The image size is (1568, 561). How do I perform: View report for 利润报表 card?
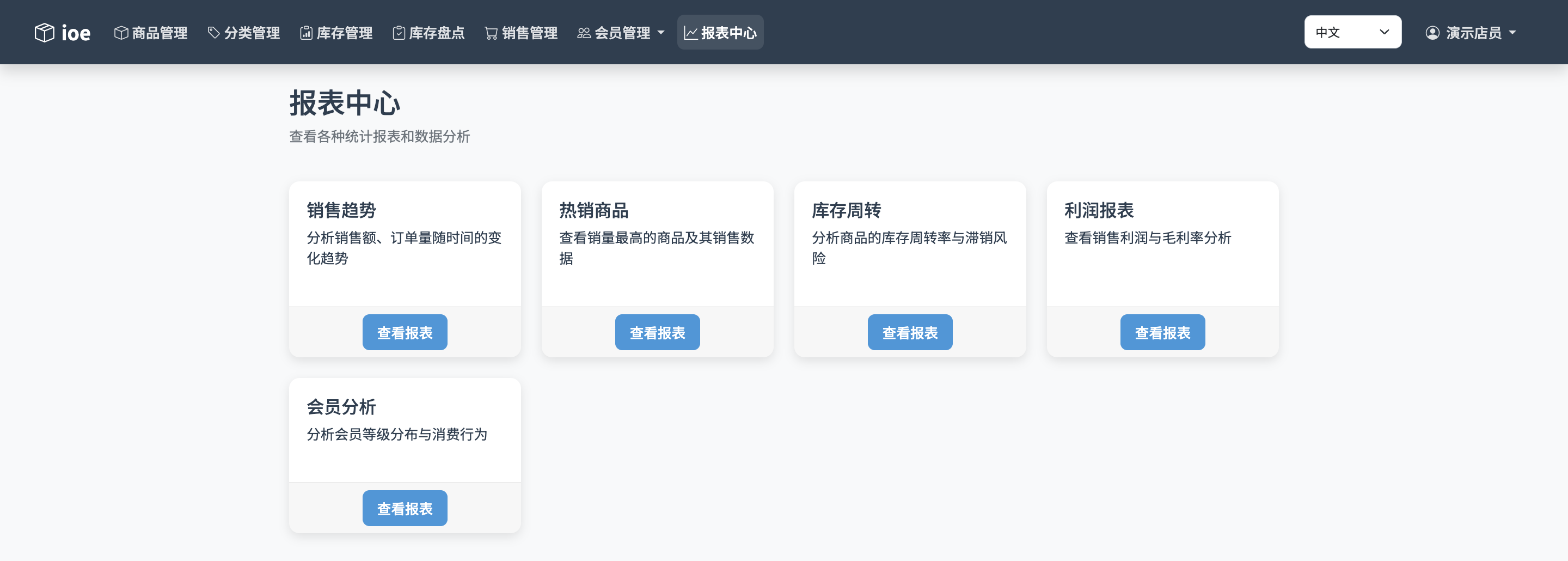1162,332
